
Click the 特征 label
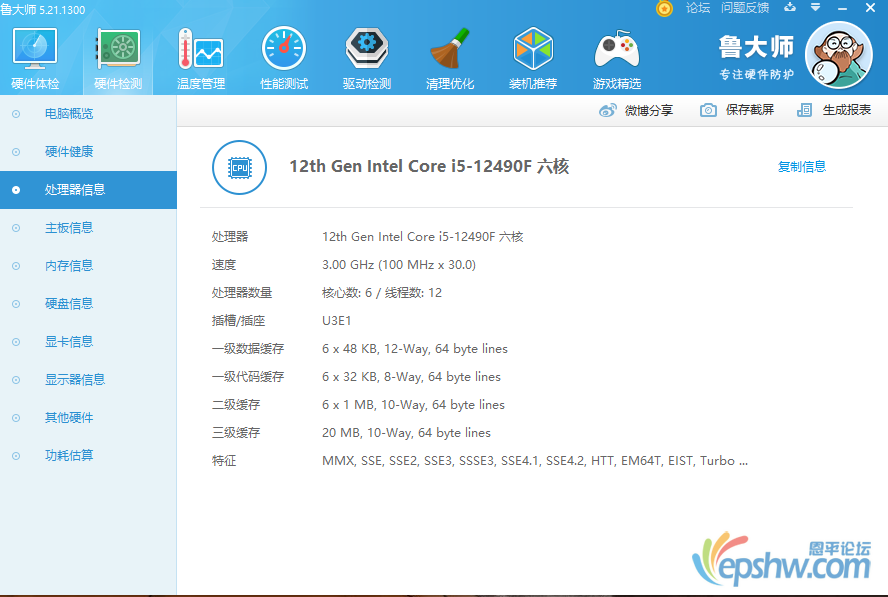224,461
